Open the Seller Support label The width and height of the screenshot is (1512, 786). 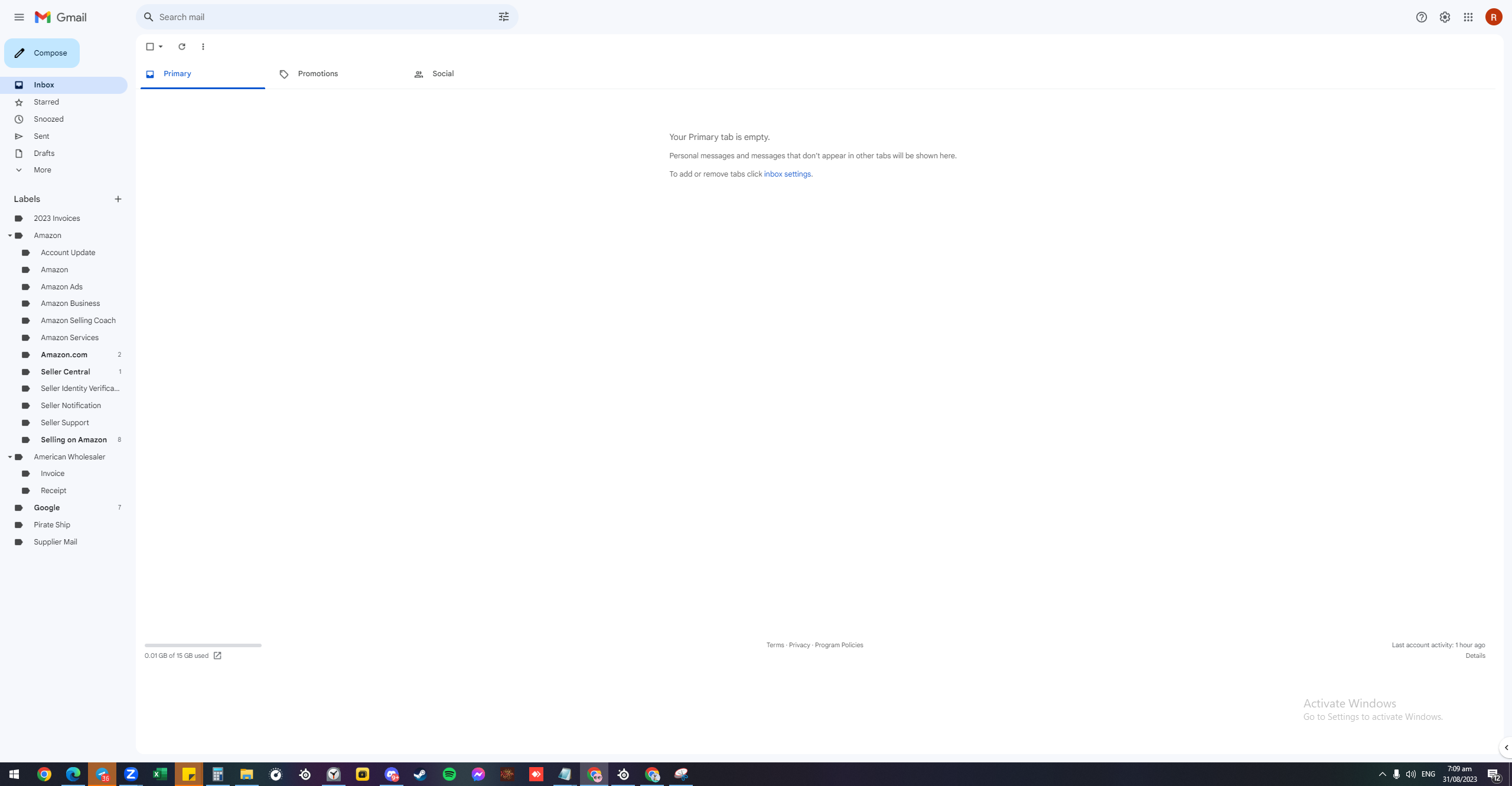[64, 423]
